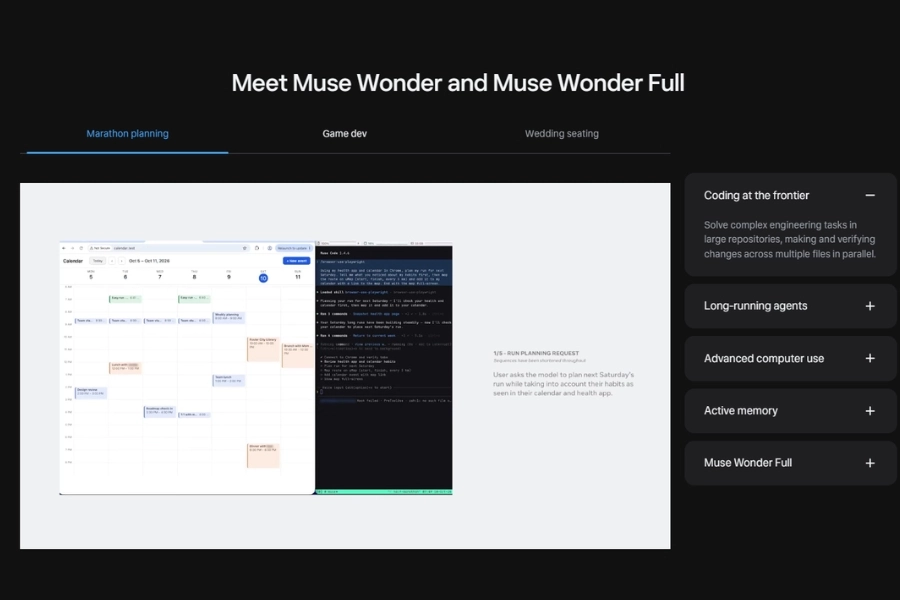Select highlighted date 10 in demo calendar
This screenshot has width=900, height=600.
(263, 278)
